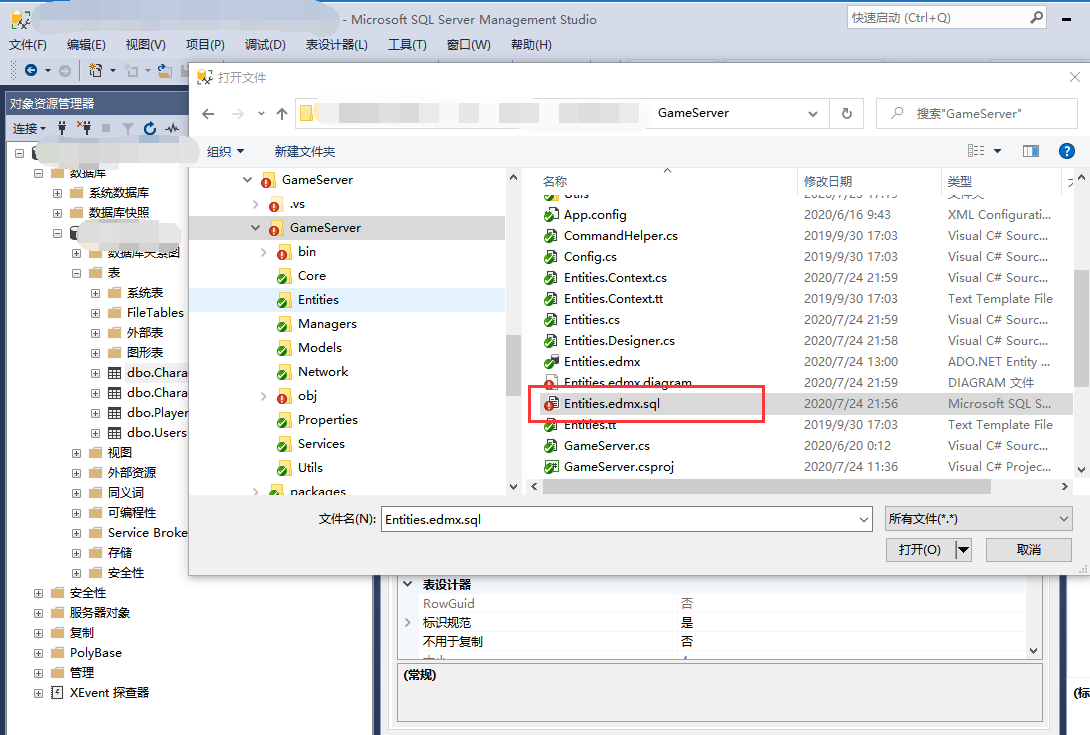Click the 打开(O) button

pyautogui.click(x=920, y=550)
